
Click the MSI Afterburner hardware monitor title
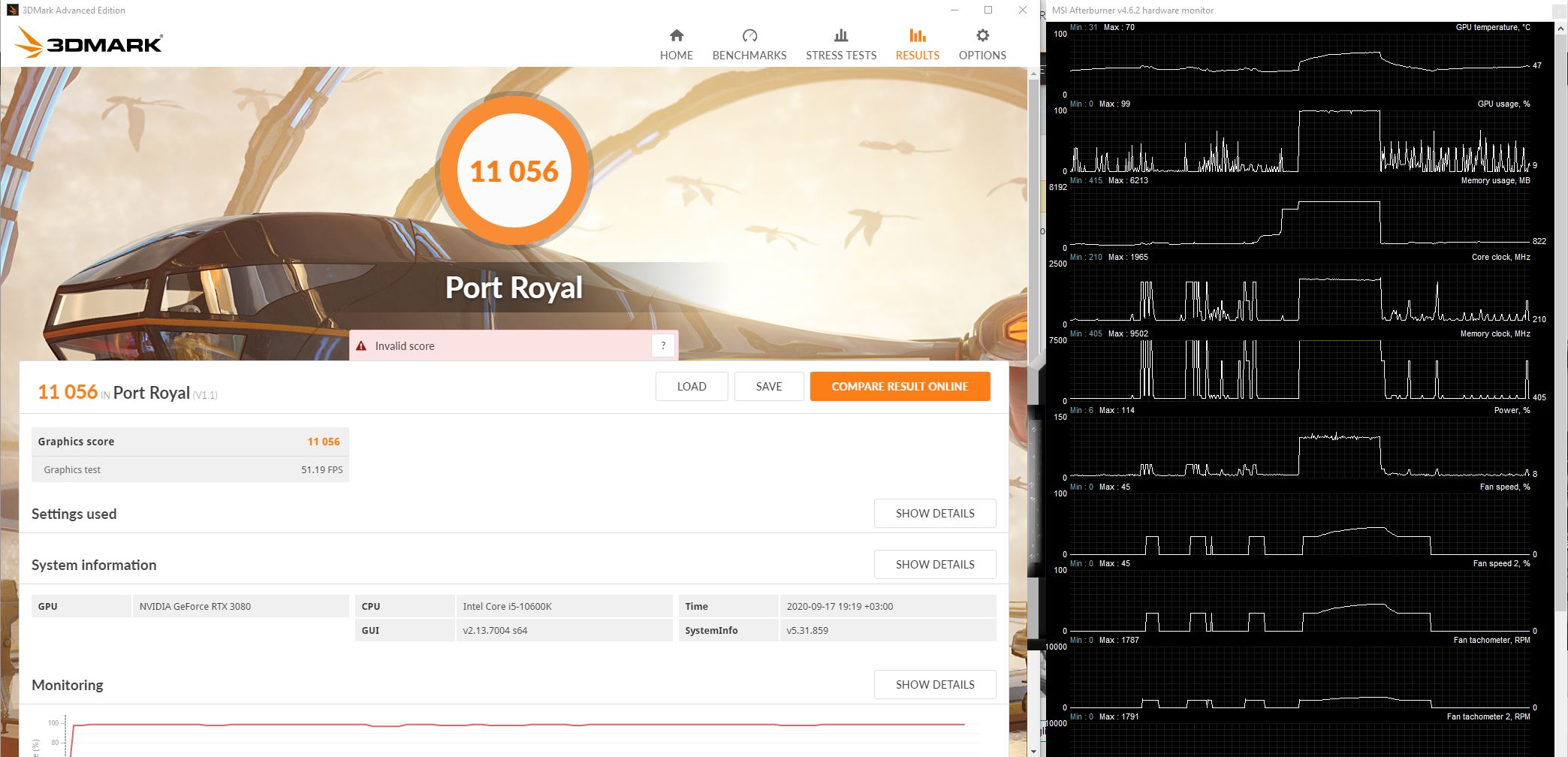(1132, 11)
